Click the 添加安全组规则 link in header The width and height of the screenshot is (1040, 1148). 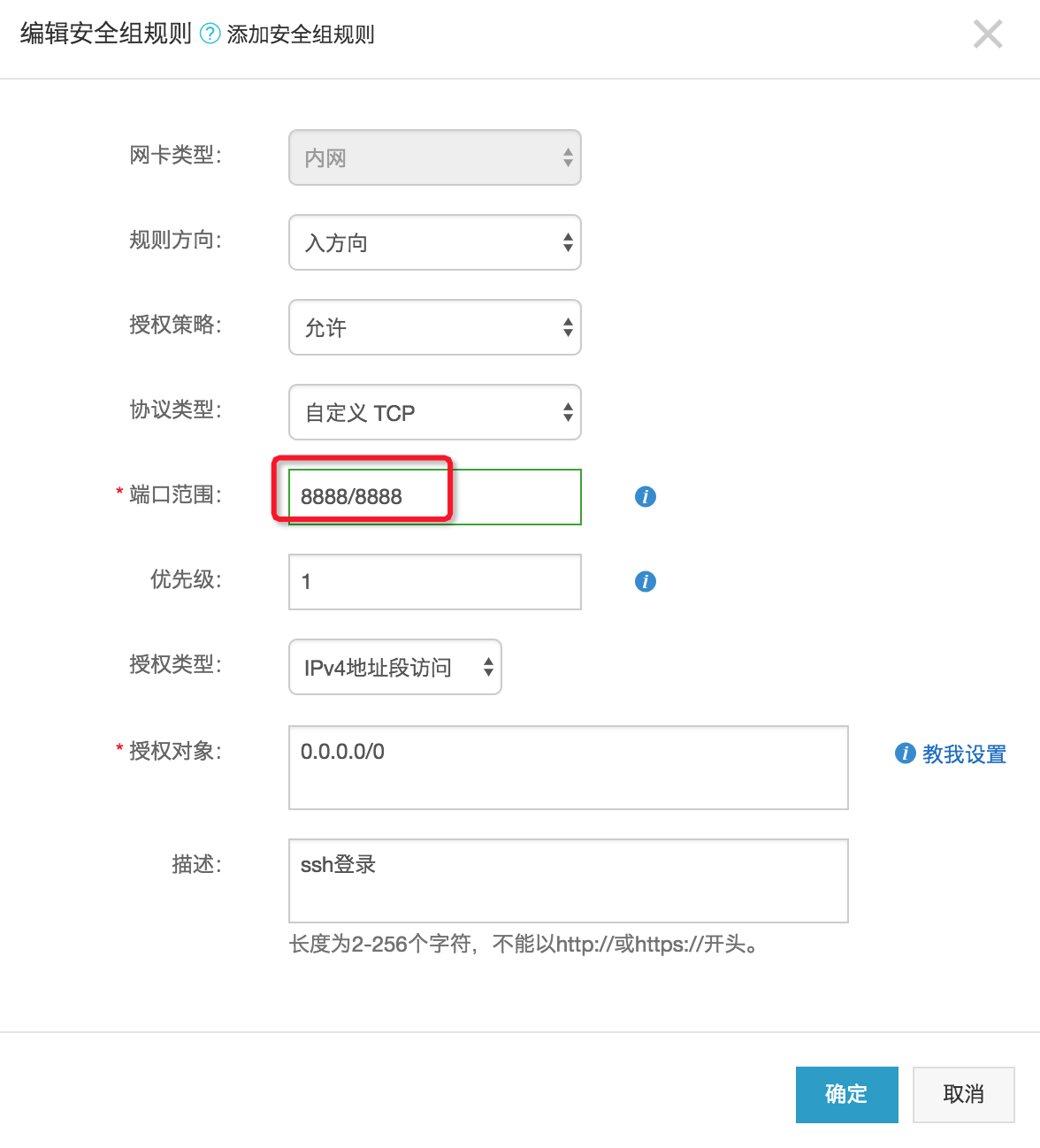pyautogui.click(x=301, y=34)
